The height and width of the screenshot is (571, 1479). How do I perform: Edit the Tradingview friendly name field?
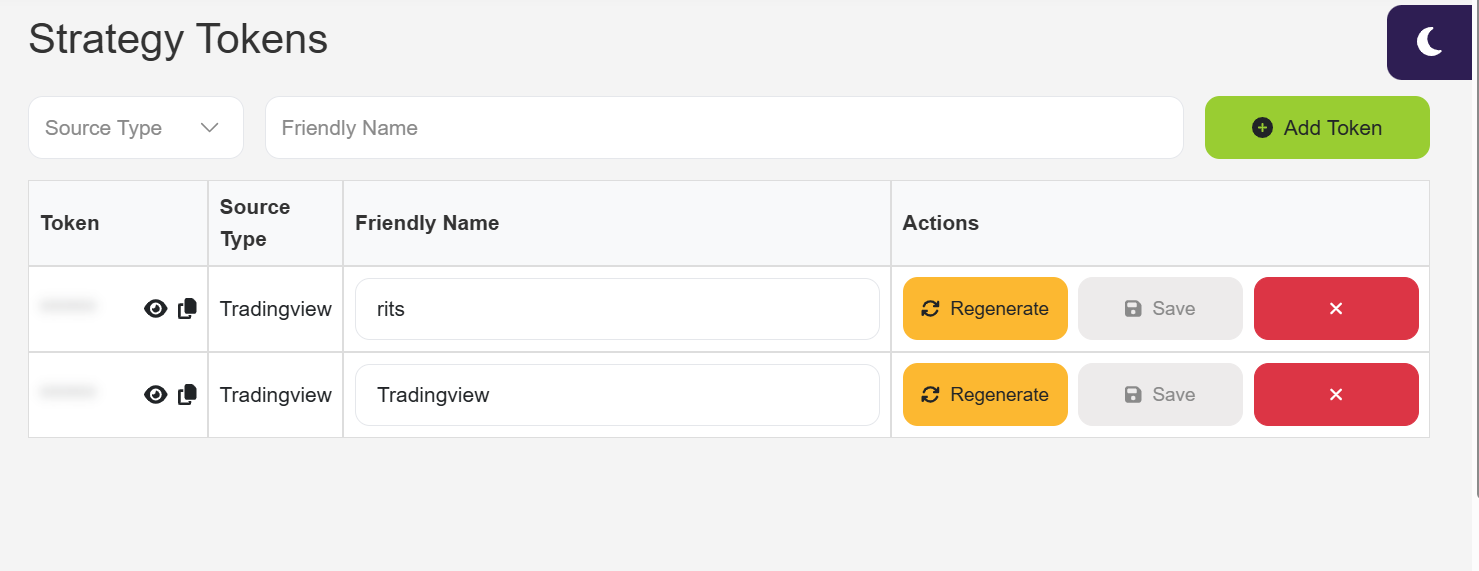click(x=617, y=395)
